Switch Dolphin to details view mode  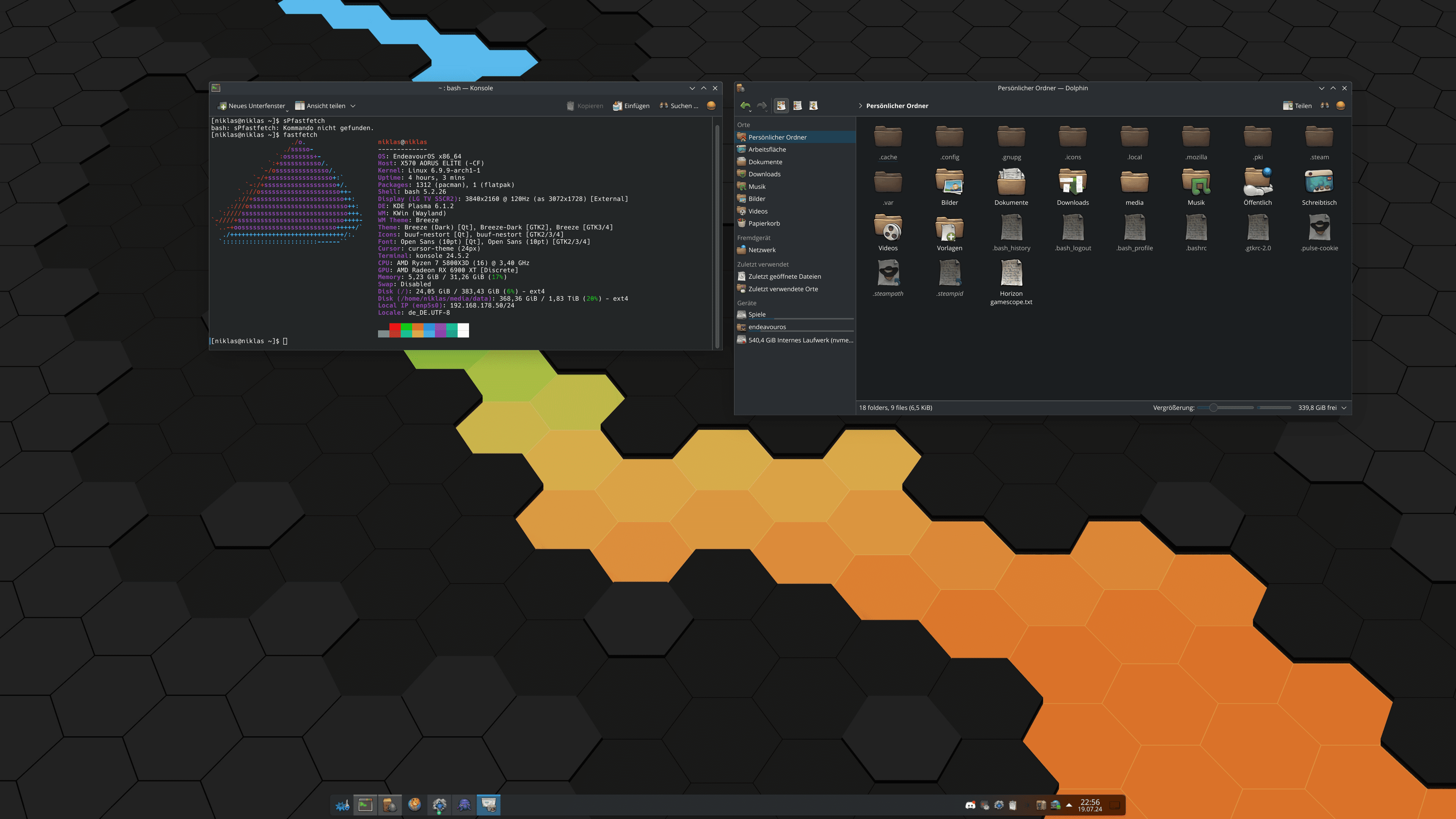813,106
